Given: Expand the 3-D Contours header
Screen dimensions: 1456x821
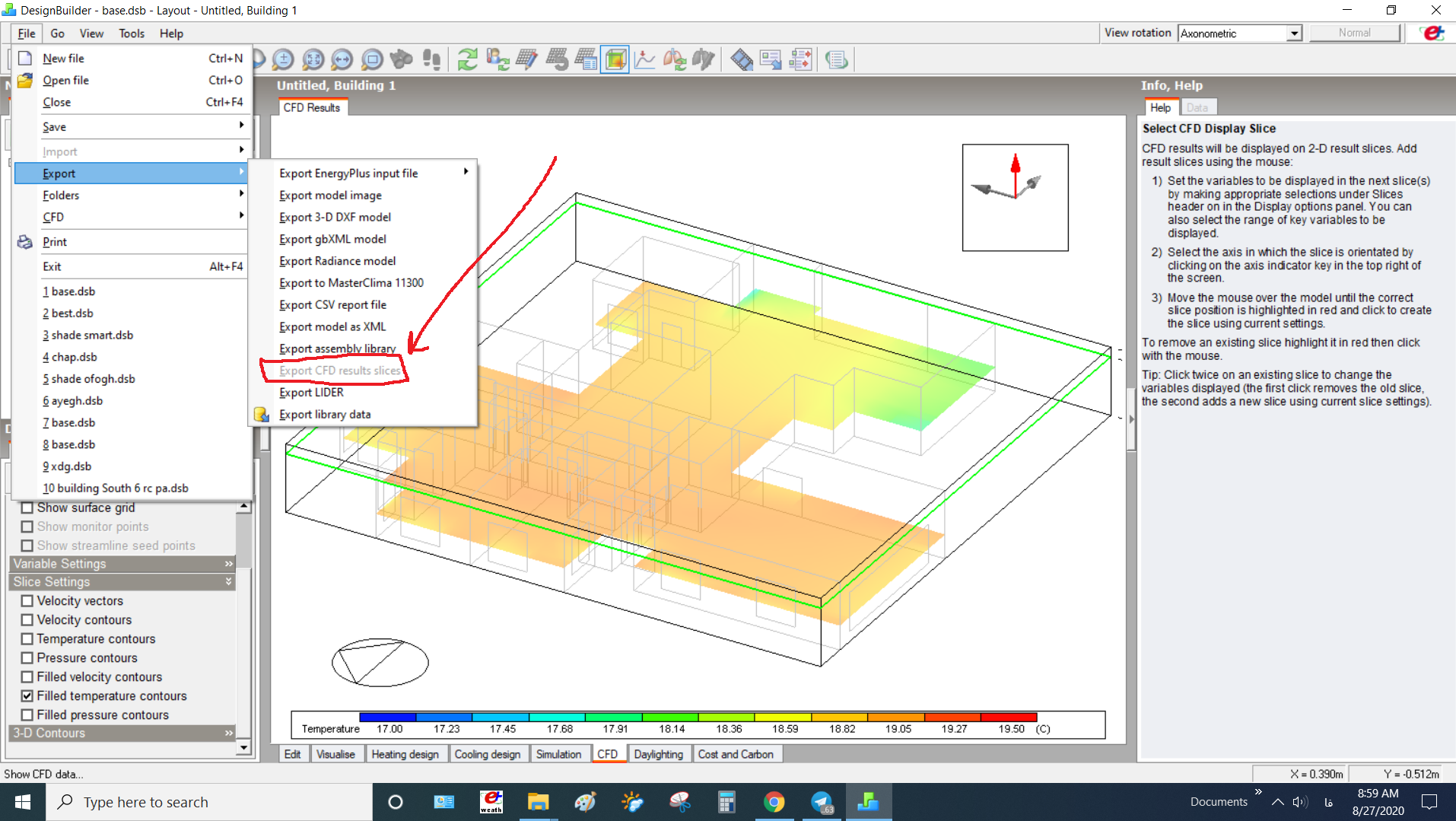Looking at the screenshot, I should [x=122, y=733].
